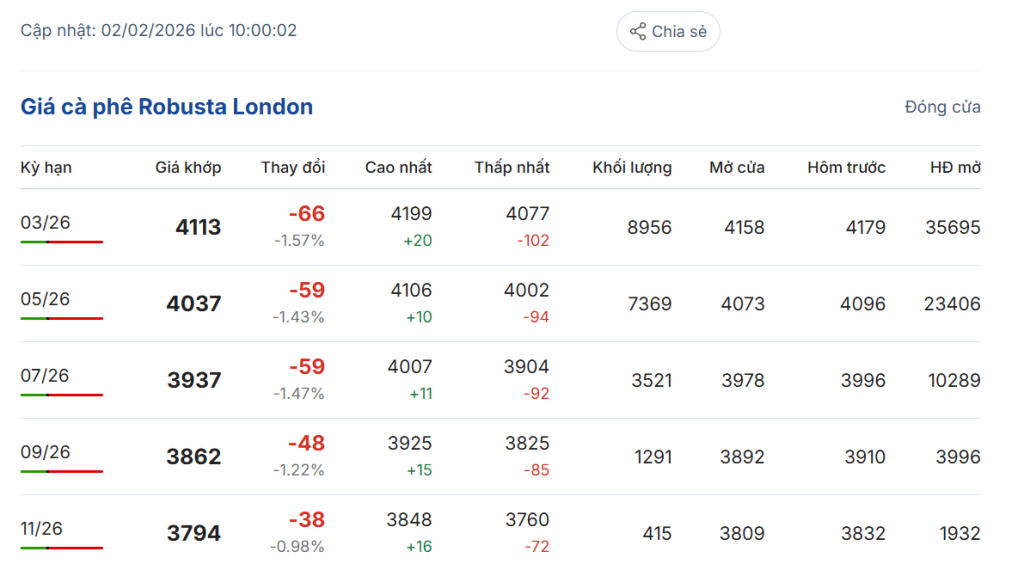Click the 07/26 contract term
Image resolution: width=1024 pixels, height=570 pixels.
45,376
